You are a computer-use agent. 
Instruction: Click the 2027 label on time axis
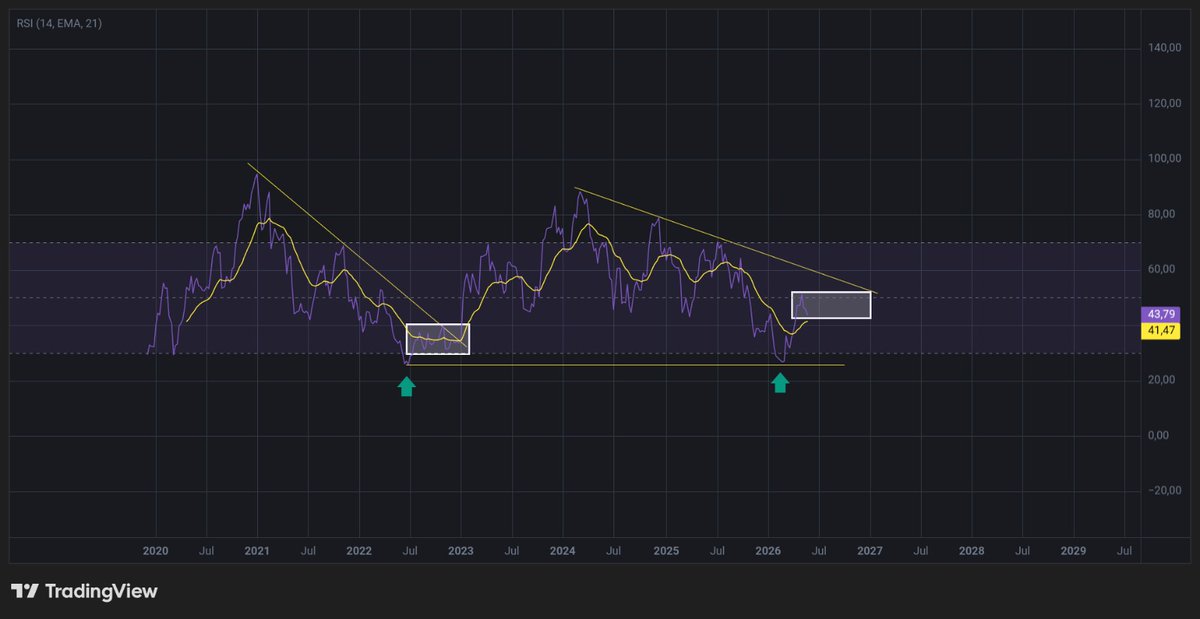pyautogui.click(x=870, y=551)
